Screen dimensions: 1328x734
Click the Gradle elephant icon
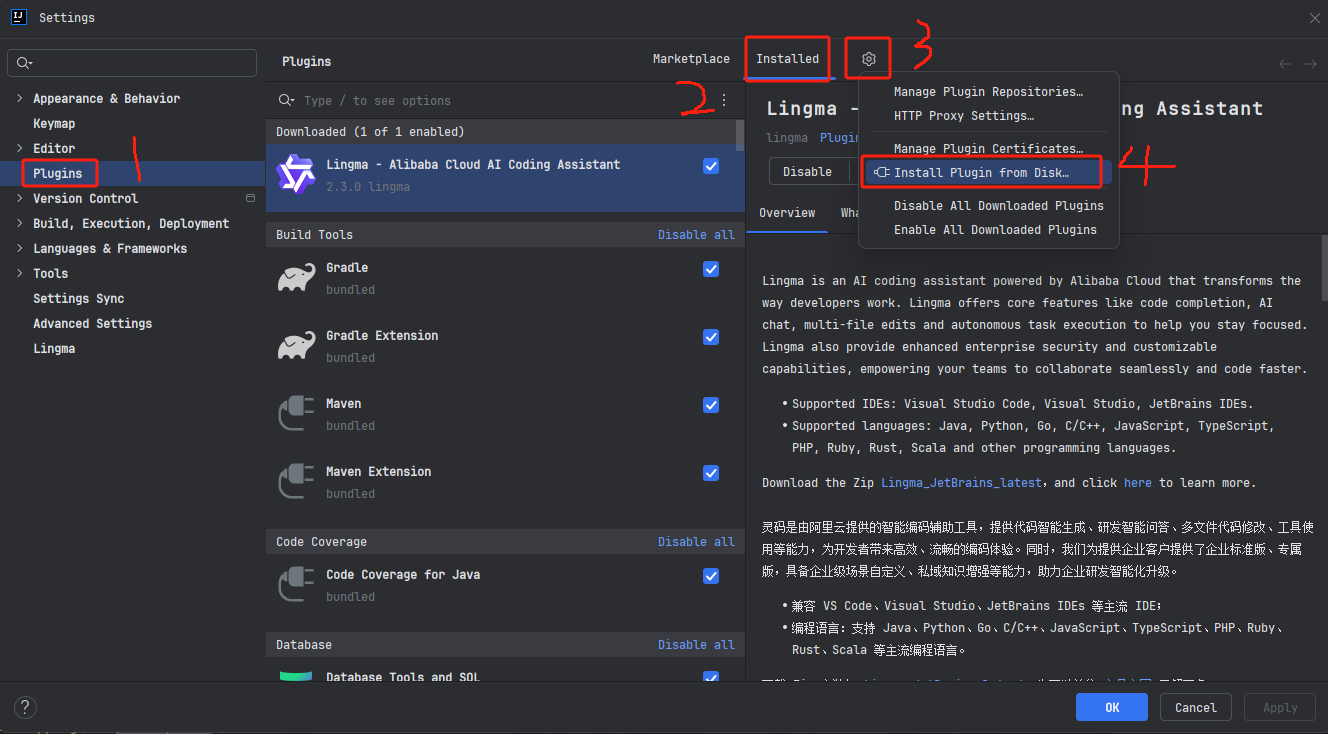[x=296, y=278]
